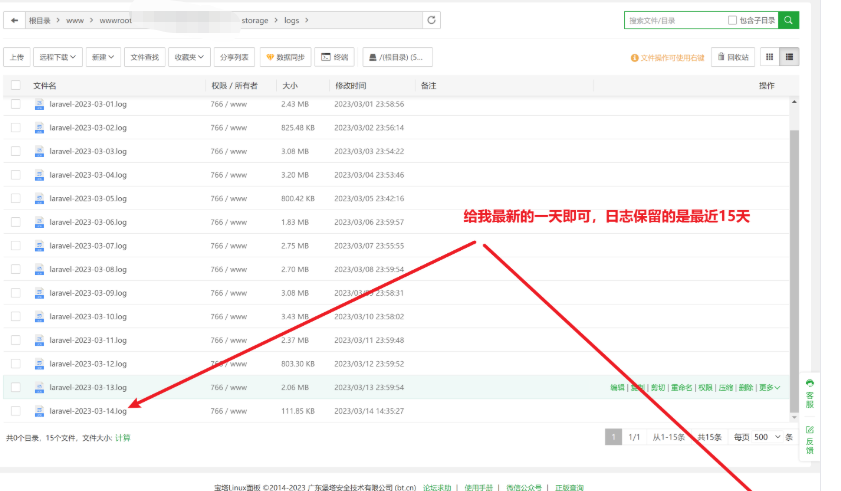Click the back arrow in path bar
841x491 pixels.
14,20
